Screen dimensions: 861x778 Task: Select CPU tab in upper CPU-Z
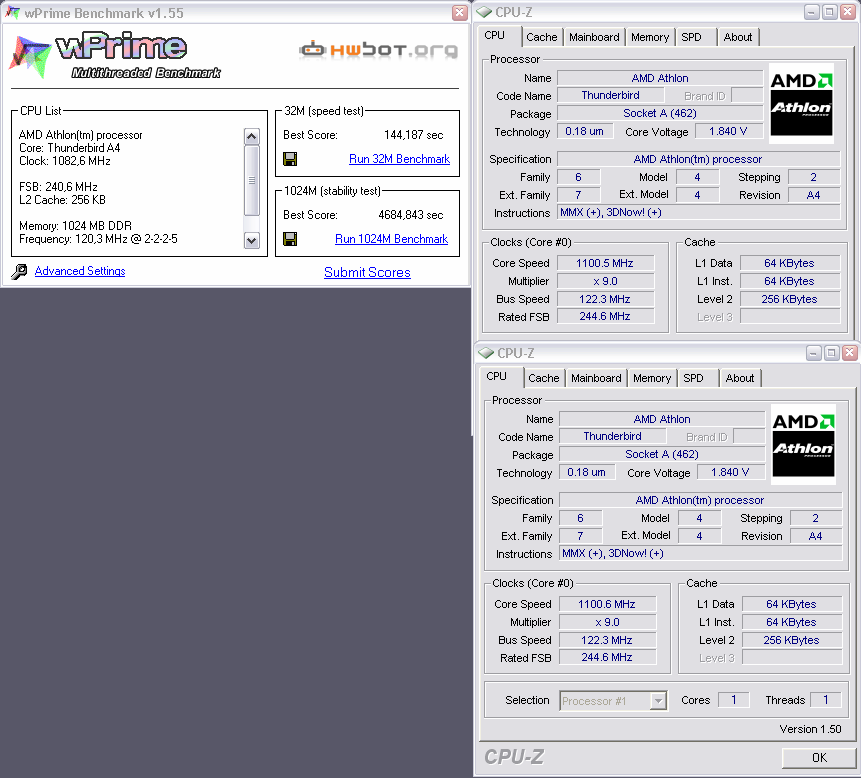pos(497,36)
